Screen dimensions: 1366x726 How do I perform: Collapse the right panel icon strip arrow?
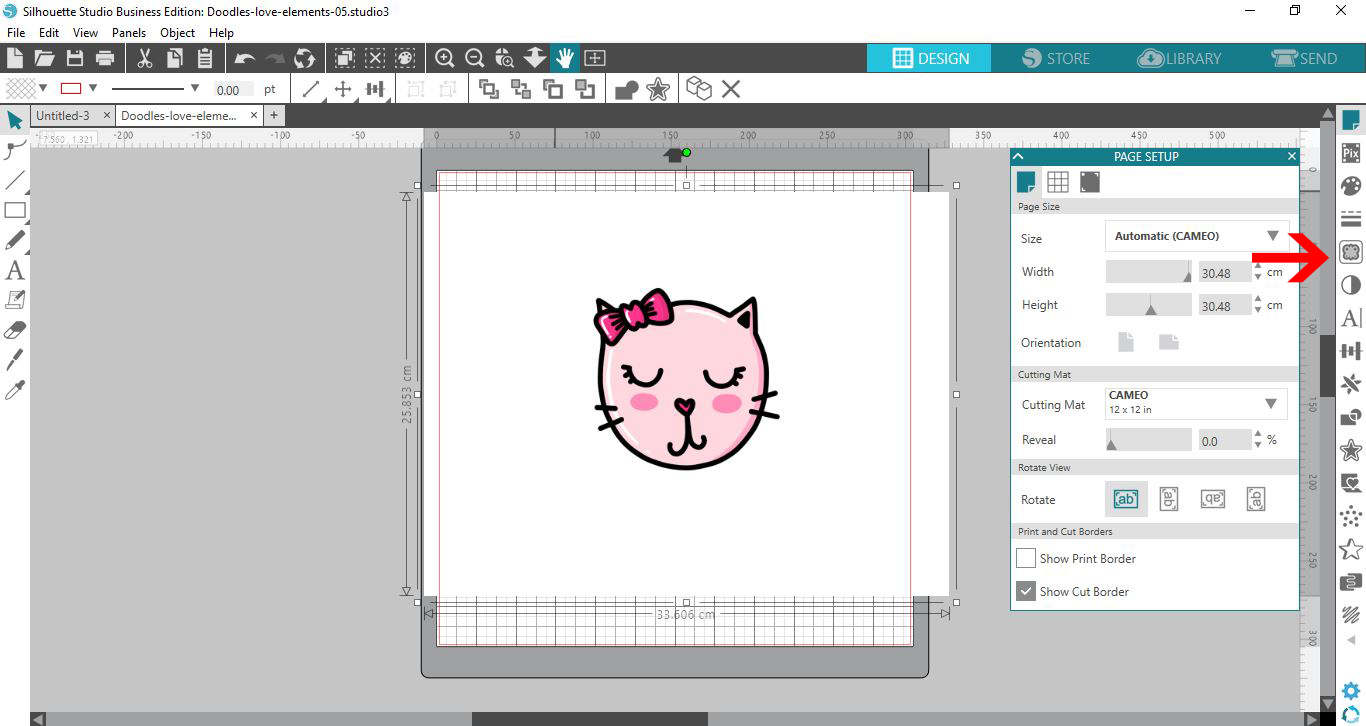[x=1351, y=640]
